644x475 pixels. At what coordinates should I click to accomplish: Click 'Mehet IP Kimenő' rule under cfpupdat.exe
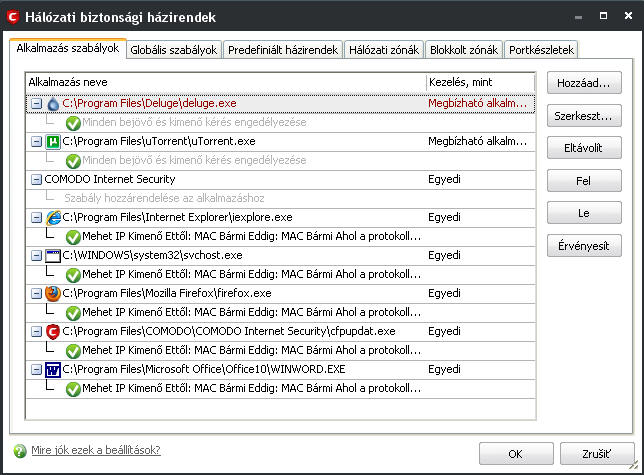click(x=252, y=351)
